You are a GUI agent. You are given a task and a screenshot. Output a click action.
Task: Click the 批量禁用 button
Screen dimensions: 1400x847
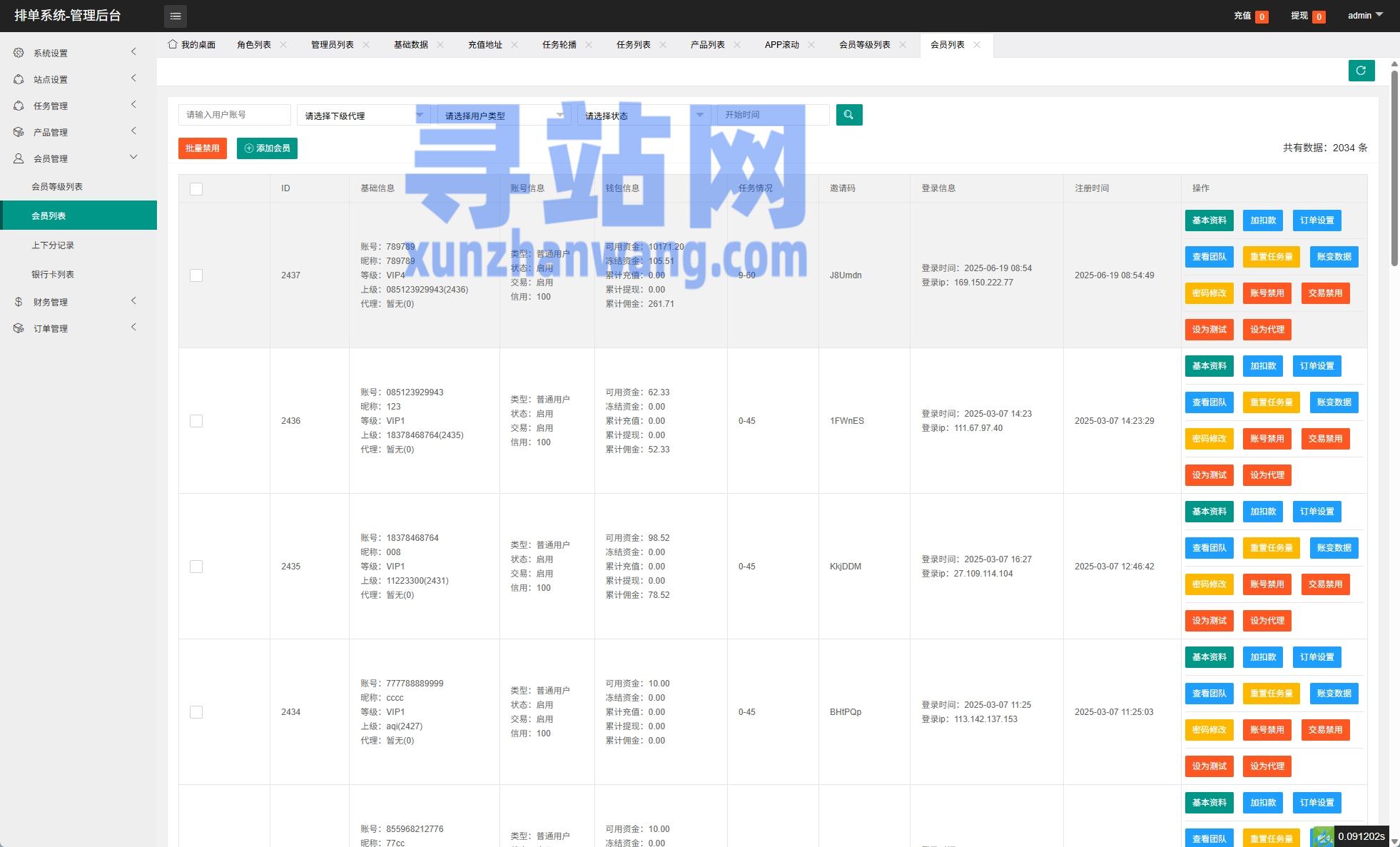[x=203, y=148]
